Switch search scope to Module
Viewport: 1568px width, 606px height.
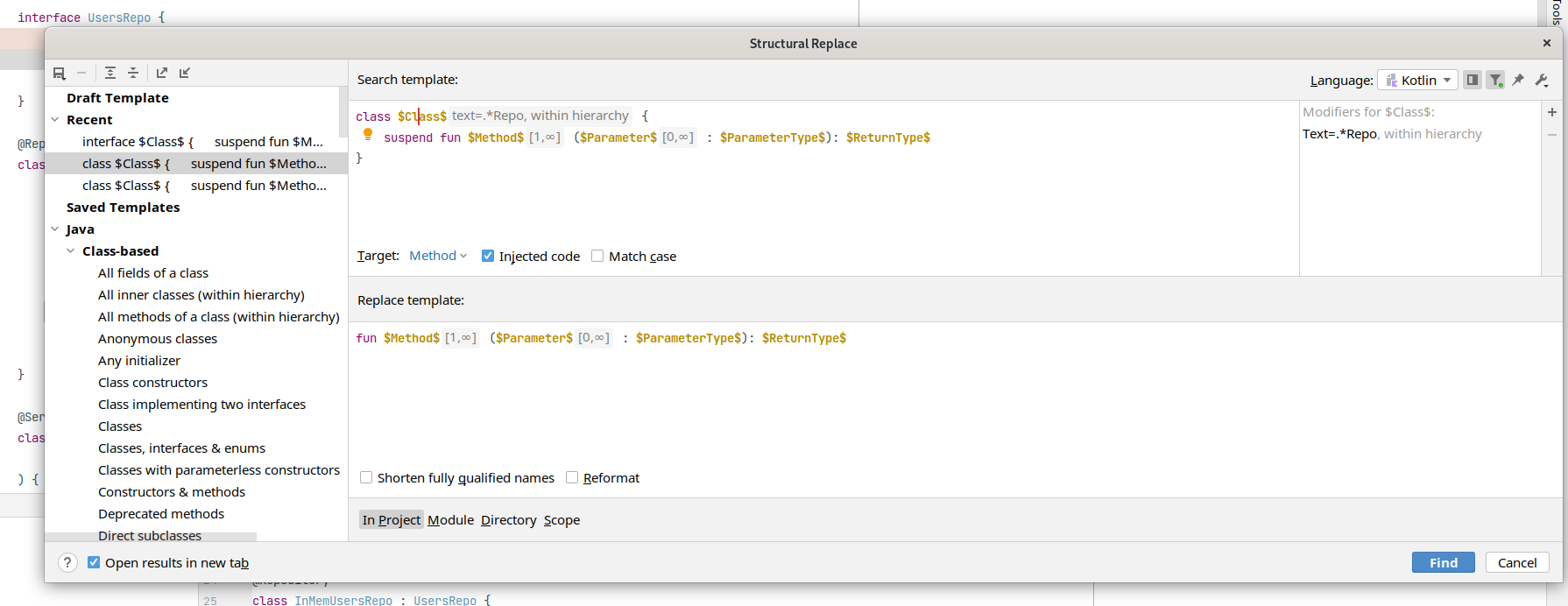(450, 520)
